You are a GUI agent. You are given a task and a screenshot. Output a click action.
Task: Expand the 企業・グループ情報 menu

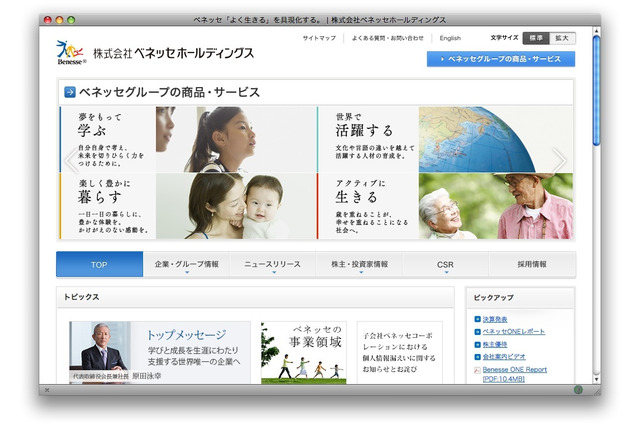[x=187, y=264]
